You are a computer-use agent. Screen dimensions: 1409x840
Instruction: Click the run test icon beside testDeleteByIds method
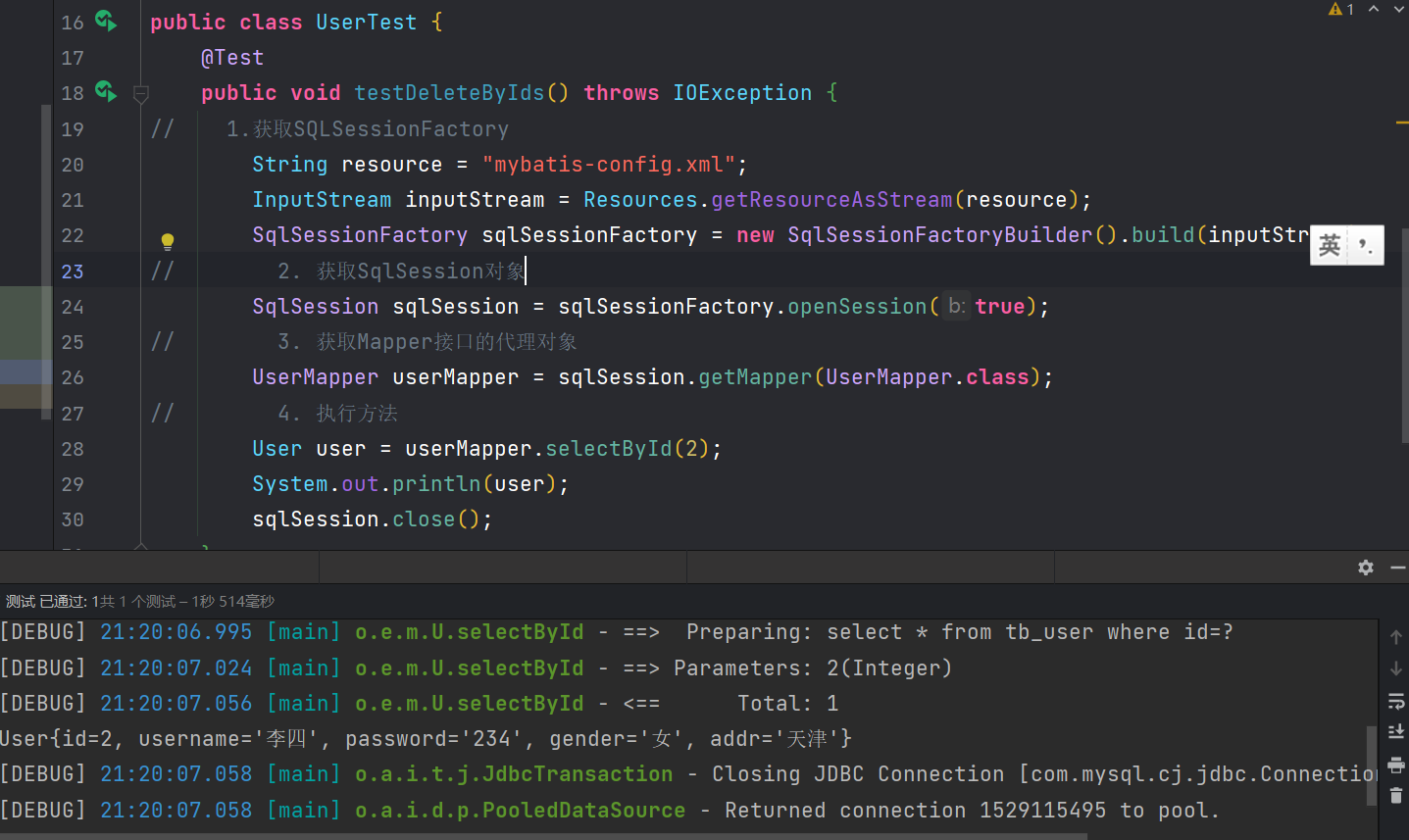click(x=105, y=91)
